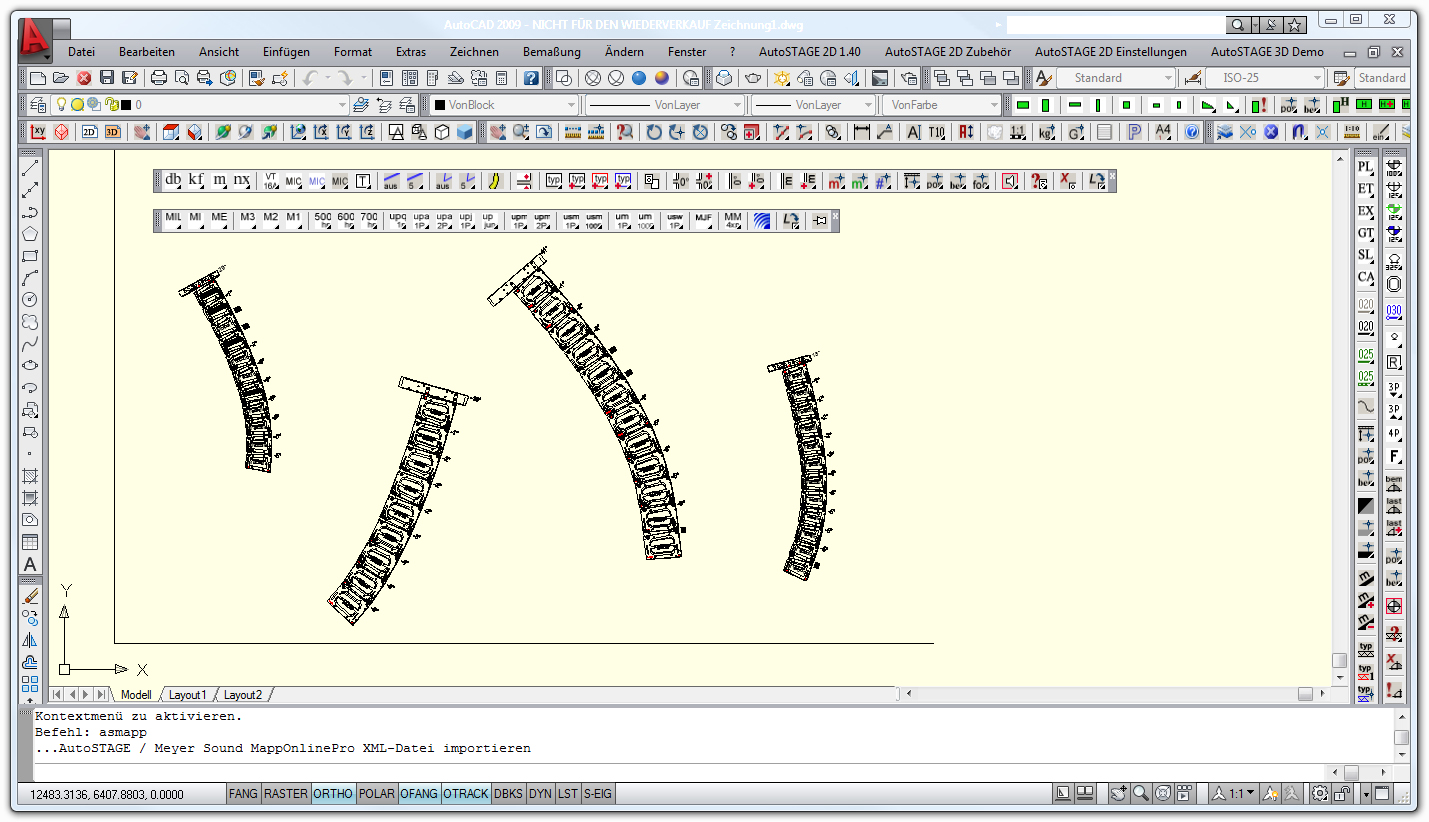Select the Polygon draw tool

tap(30, 234)
